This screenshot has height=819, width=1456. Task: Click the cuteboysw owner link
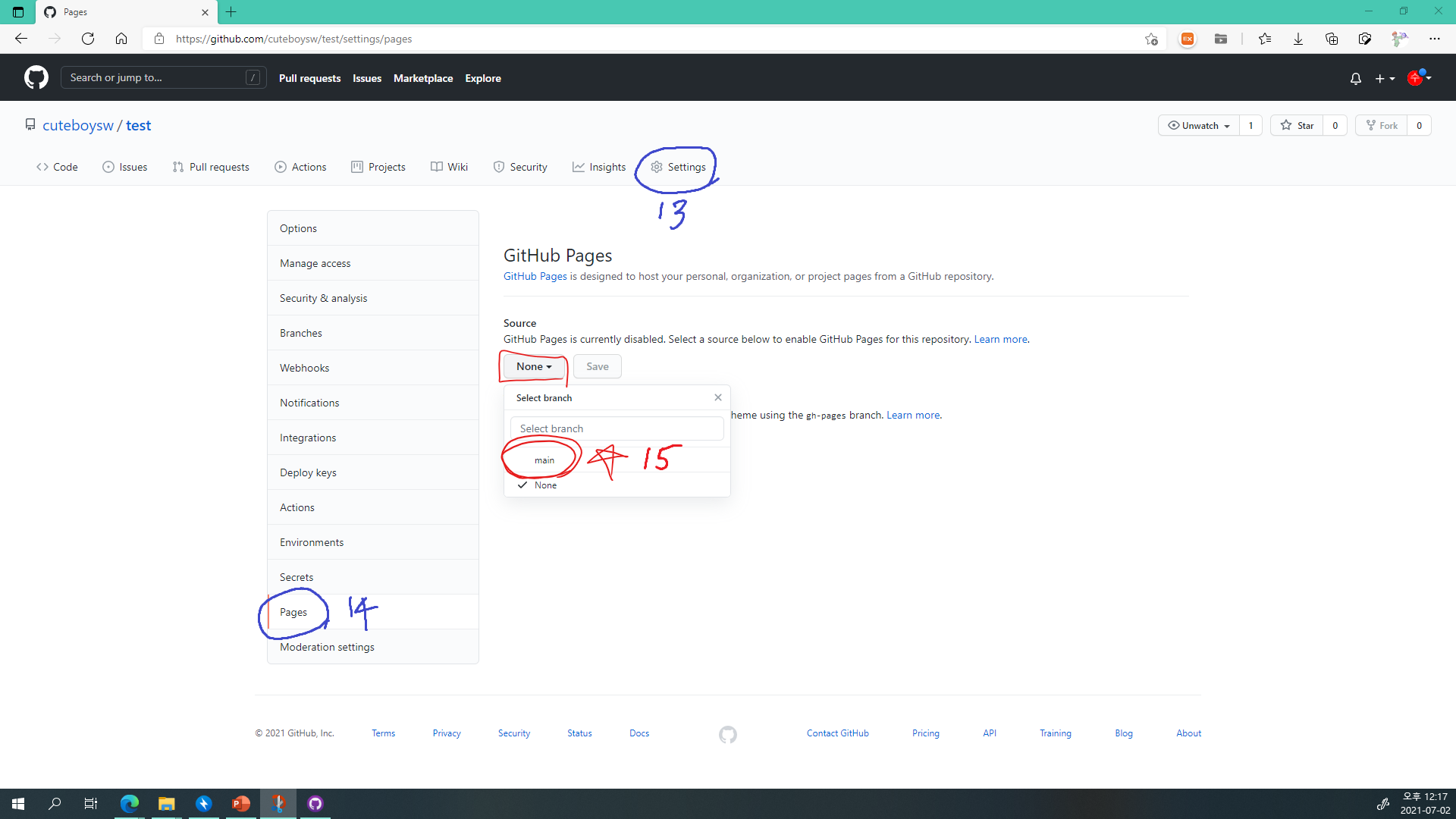(78, 125)
